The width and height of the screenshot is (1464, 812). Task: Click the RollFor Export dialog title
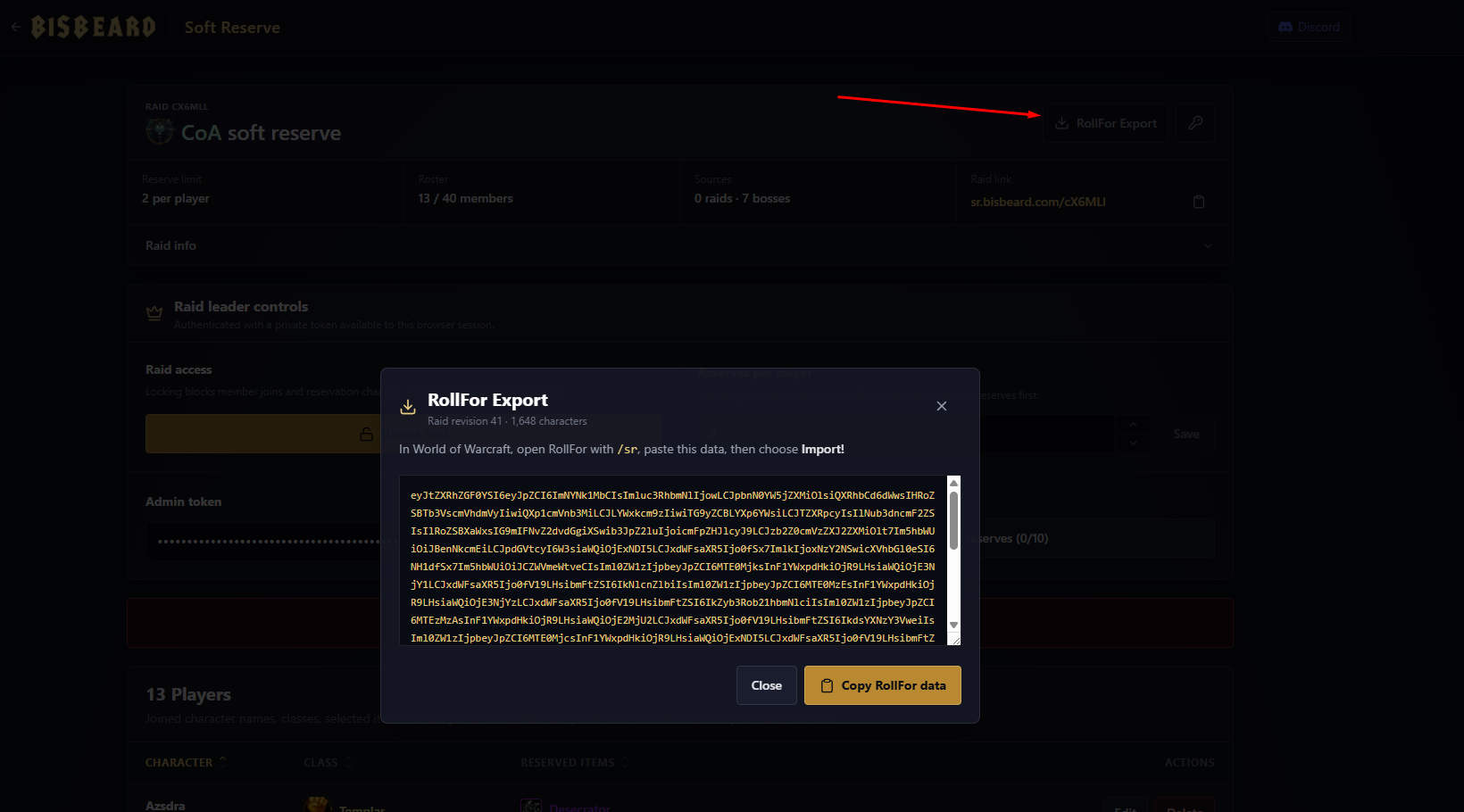click(x=487, y=400)
